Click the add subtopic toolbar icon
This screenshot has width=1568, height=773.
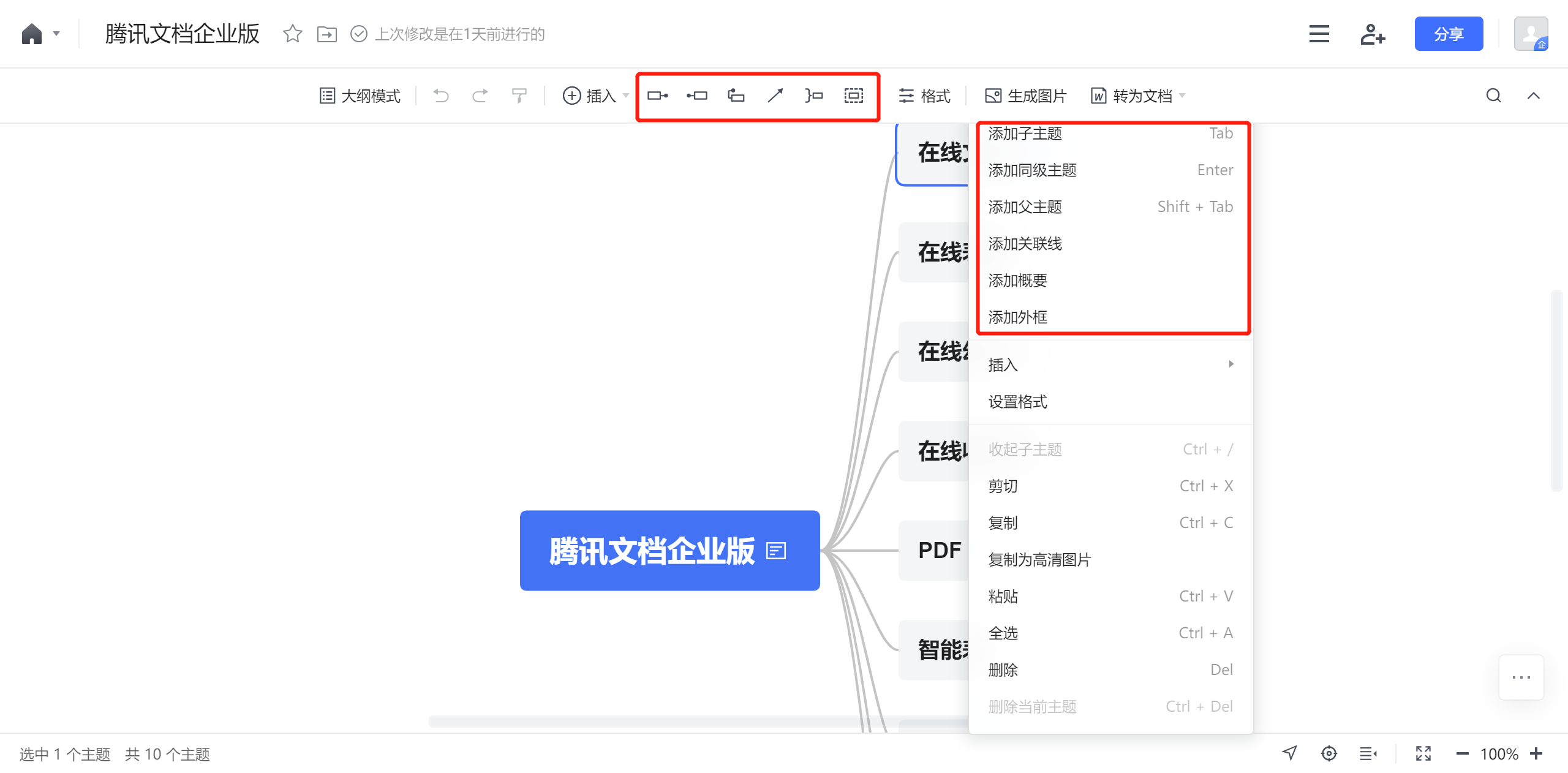[x=657, y=96]
